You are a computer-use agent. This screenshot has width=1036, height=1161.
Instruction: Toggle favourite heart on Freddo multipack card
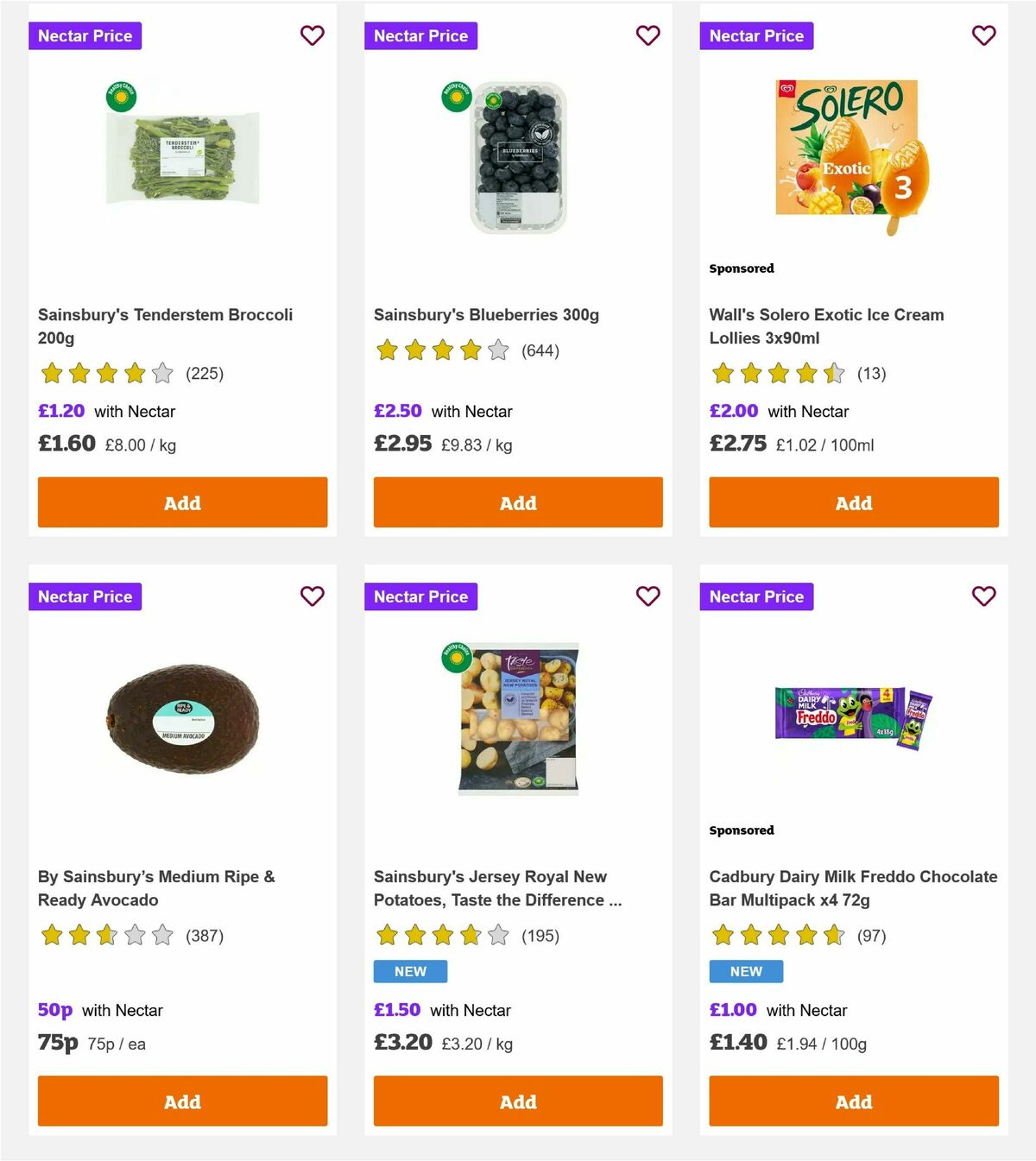pos(983,596)
